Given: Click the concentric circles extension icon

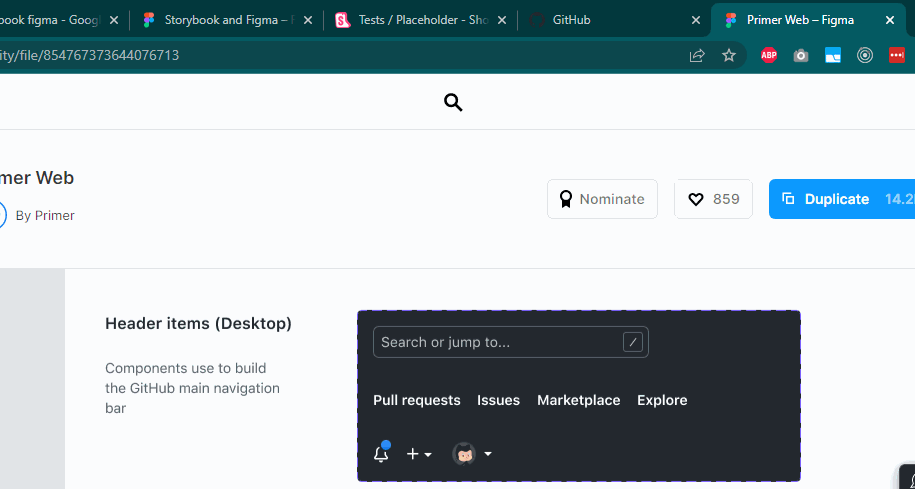Looking at the screenshot, I should click(865, 55).
